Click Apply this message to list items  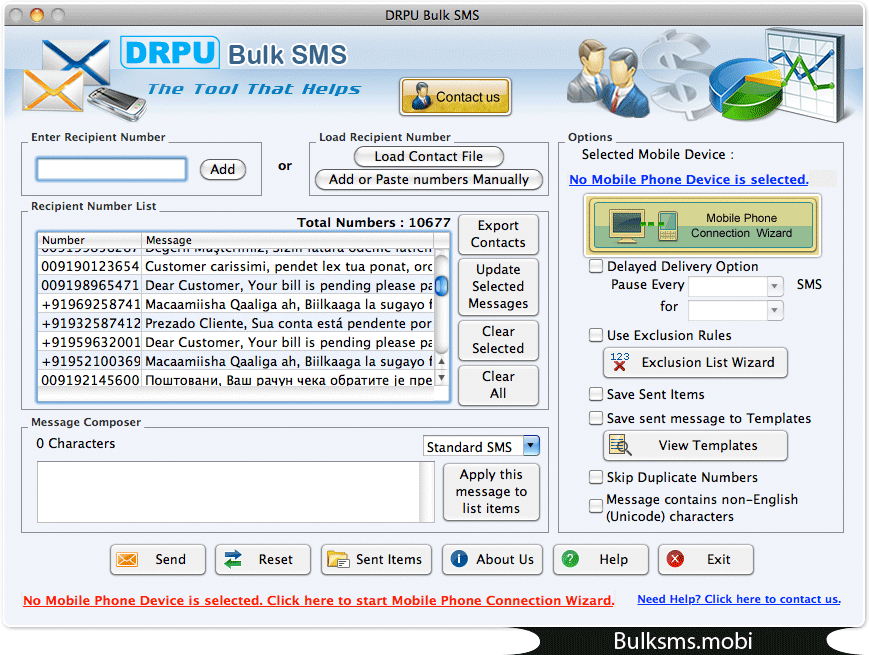point(491,492)
